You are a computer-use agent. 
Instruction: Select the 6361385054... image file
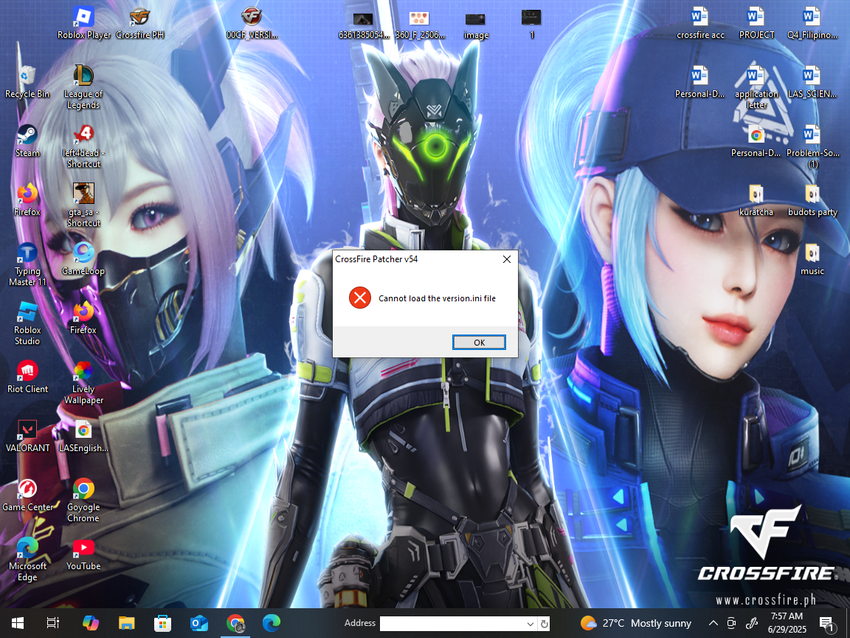[x=364, y=24]
